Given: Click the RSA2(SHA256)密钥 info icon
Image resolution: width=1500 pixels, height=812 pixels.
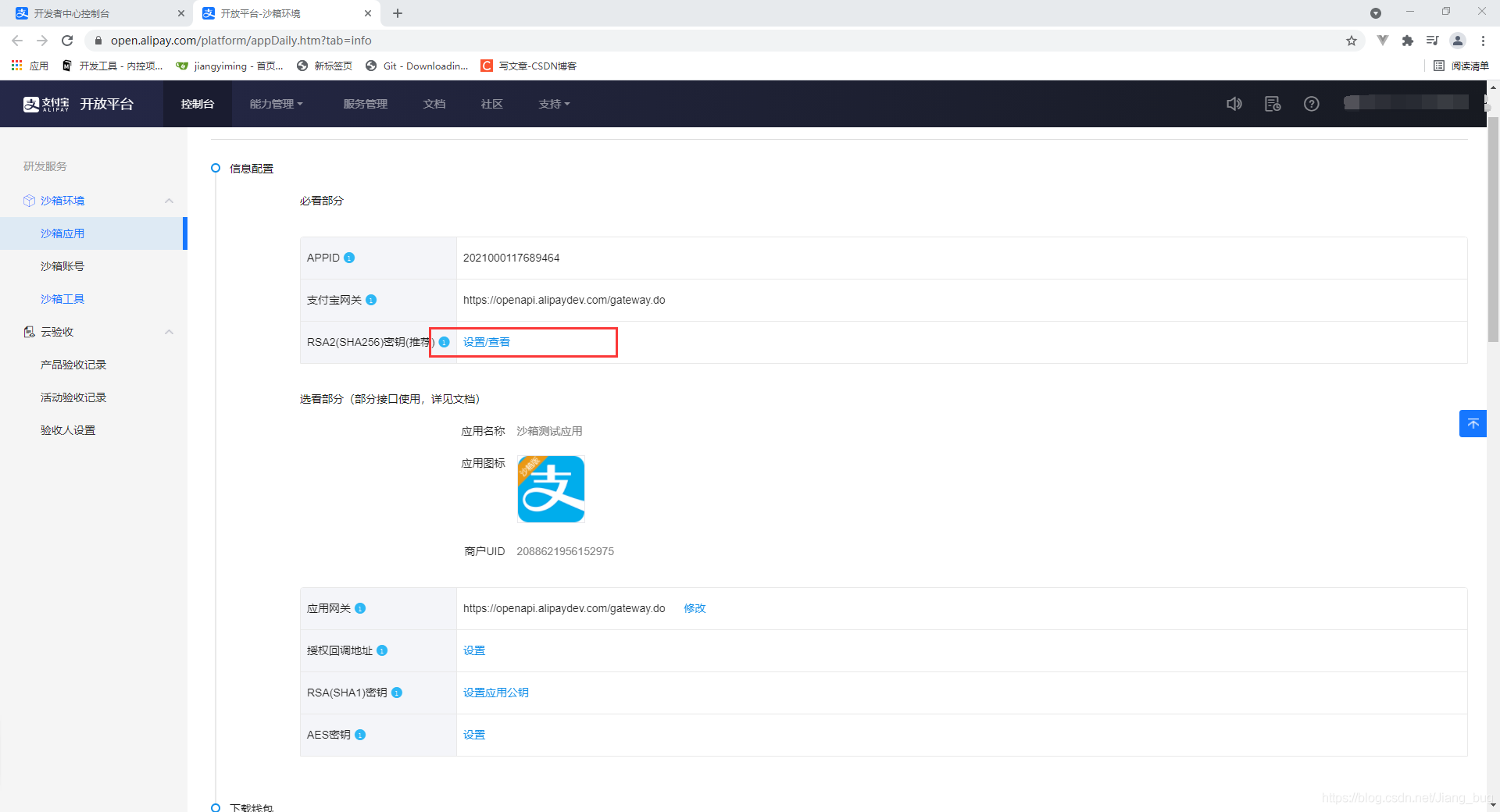Looking at the screenshot, I should coord(444,342).
